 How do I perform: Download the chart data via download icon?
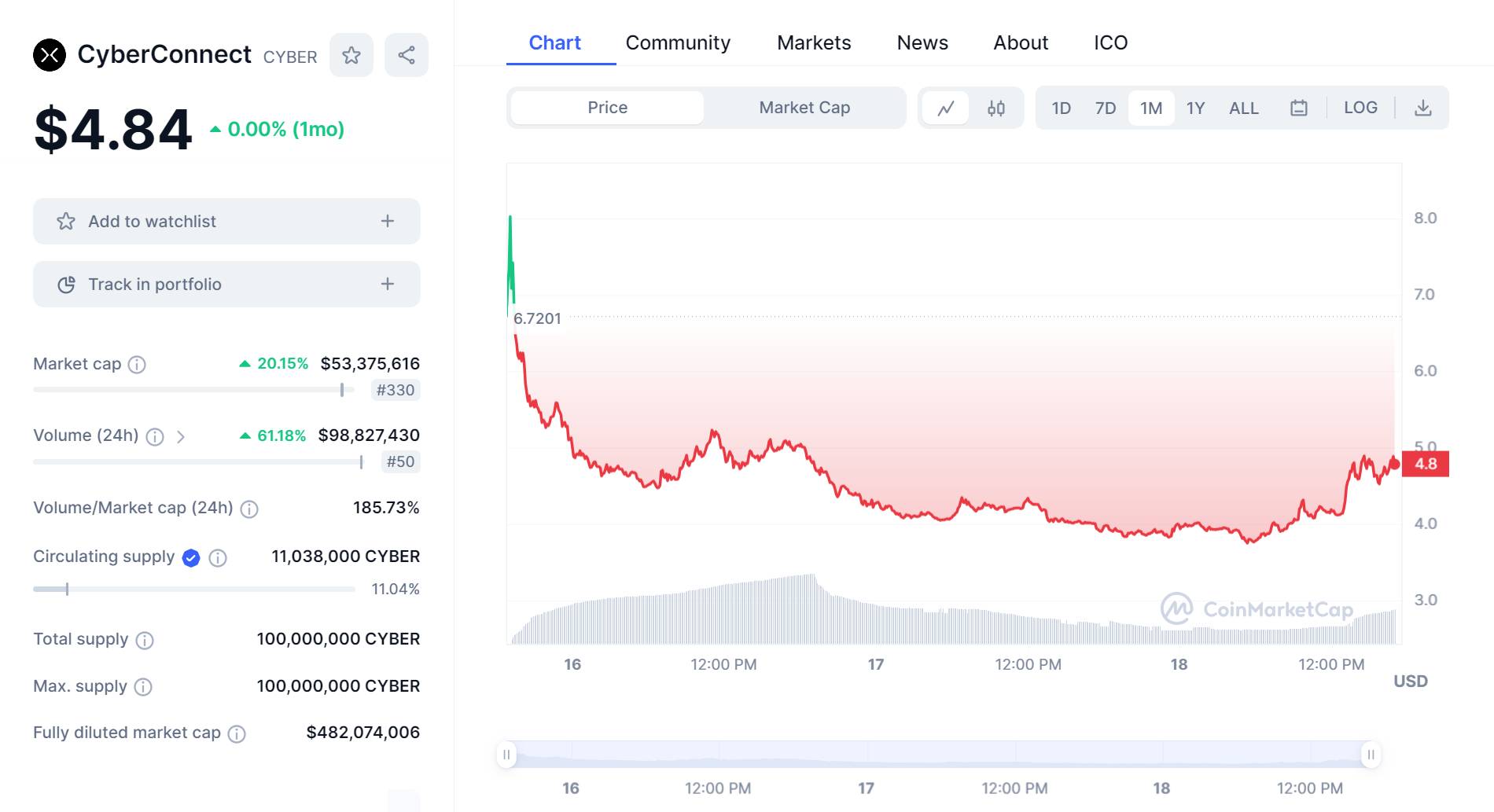coord(1423,108)
